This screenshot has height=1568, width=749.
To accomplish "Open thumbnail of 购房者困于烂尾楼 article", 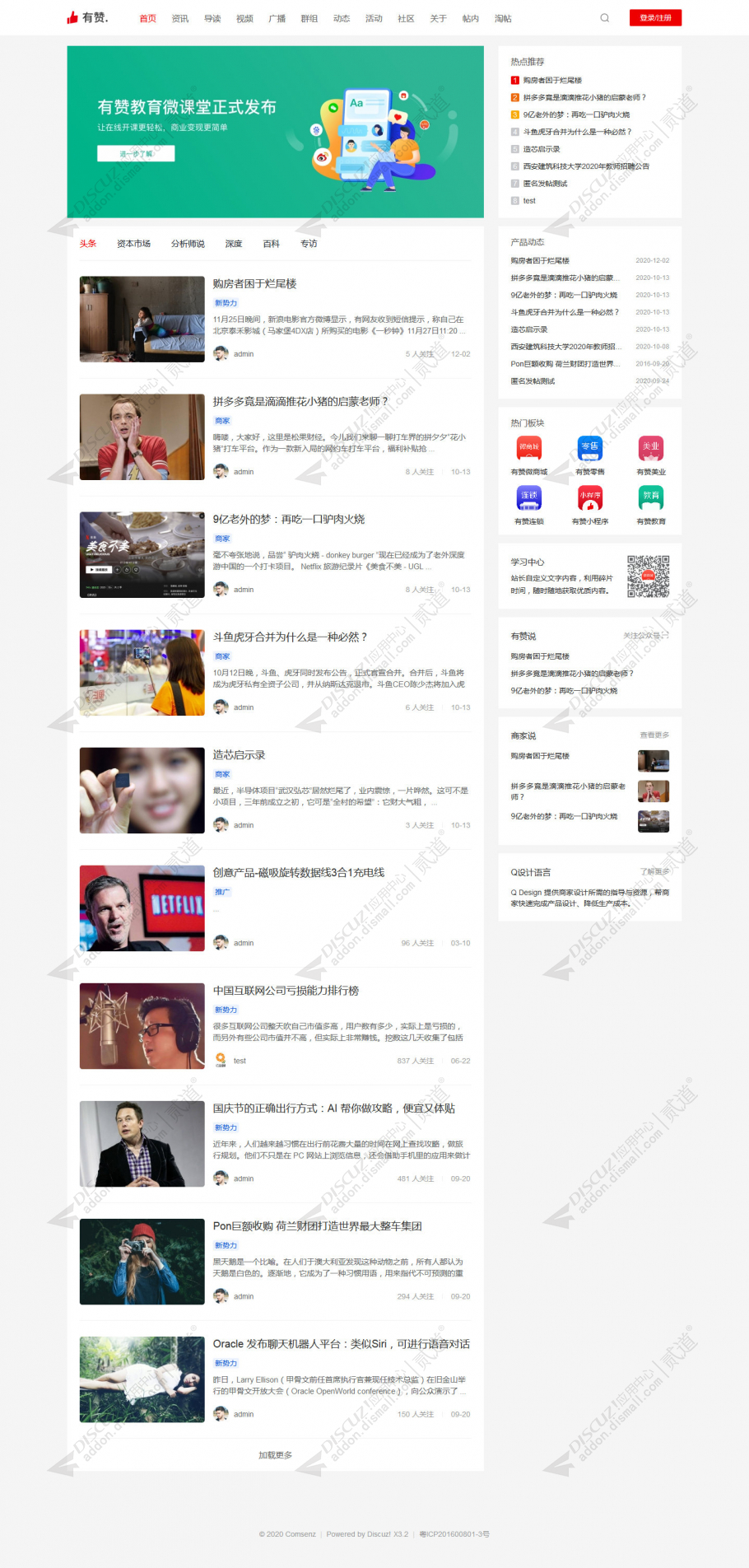I will tap(142, 319).
